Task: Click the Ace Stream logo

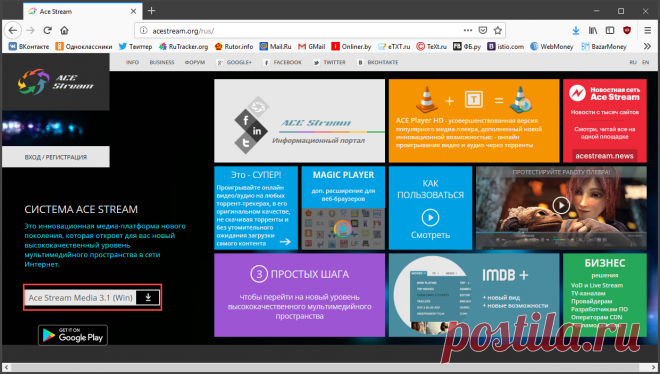Action: [x=56, y=82]
